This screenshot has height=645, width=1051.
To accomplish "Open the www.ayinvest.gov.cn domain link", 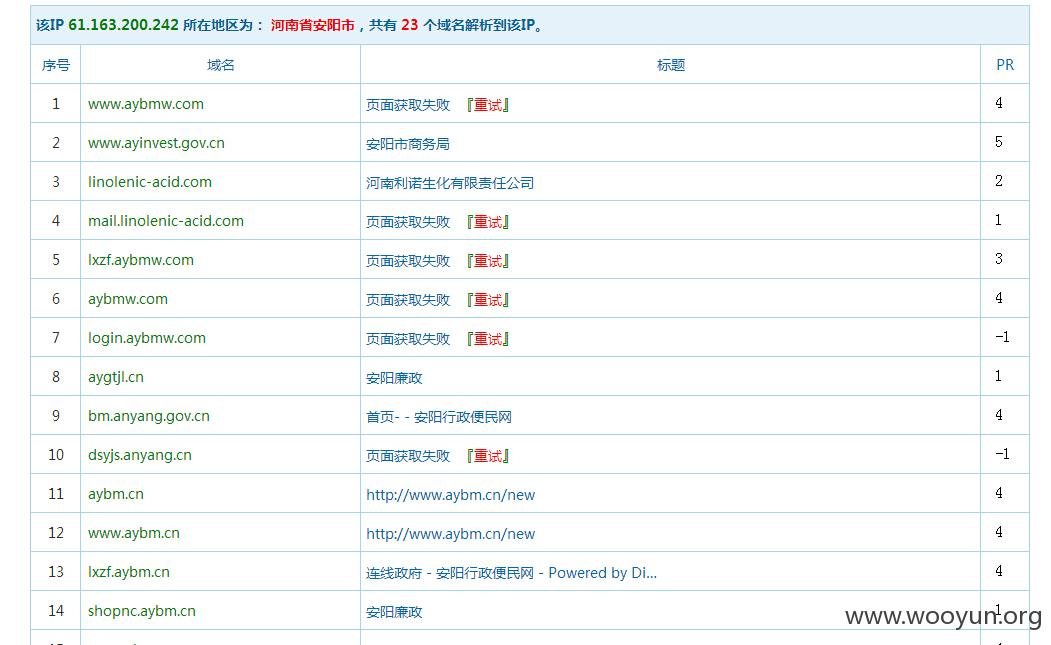I will pos(156,143).
